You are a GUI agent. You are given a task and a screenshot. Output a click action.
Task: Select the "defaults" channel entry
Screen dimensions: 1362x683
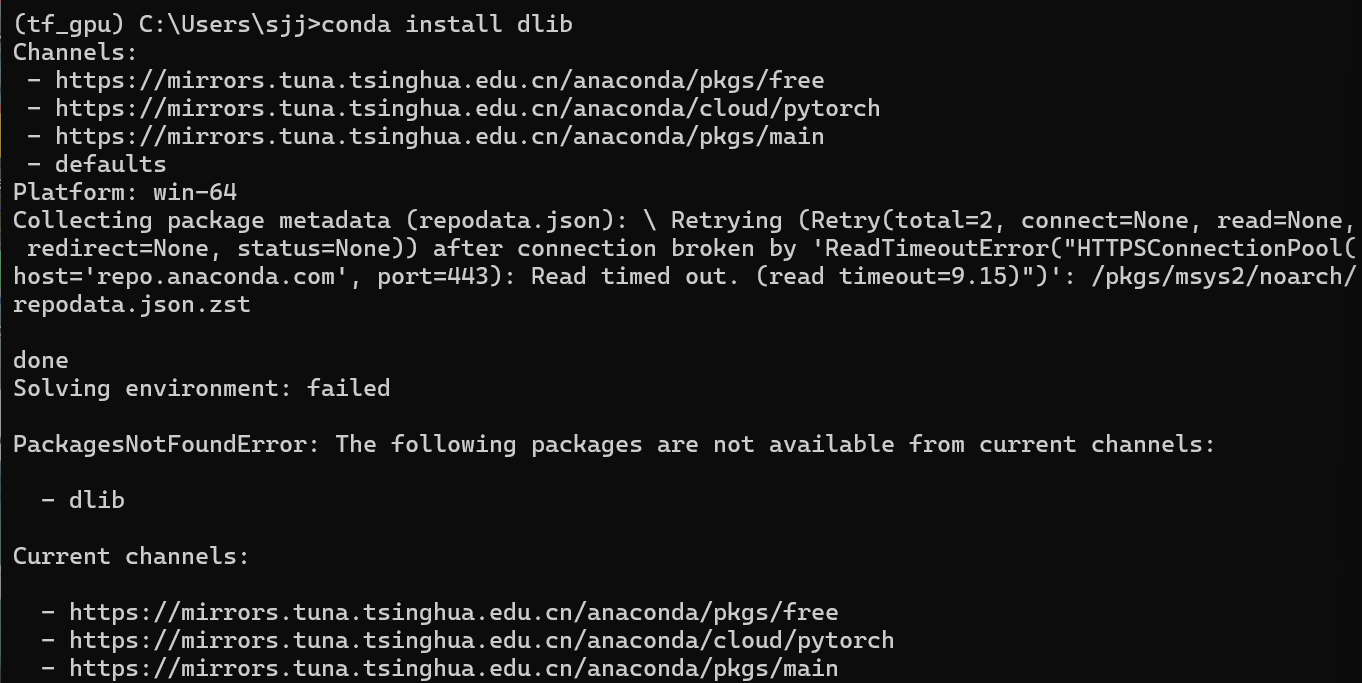(x=110, y=164)
